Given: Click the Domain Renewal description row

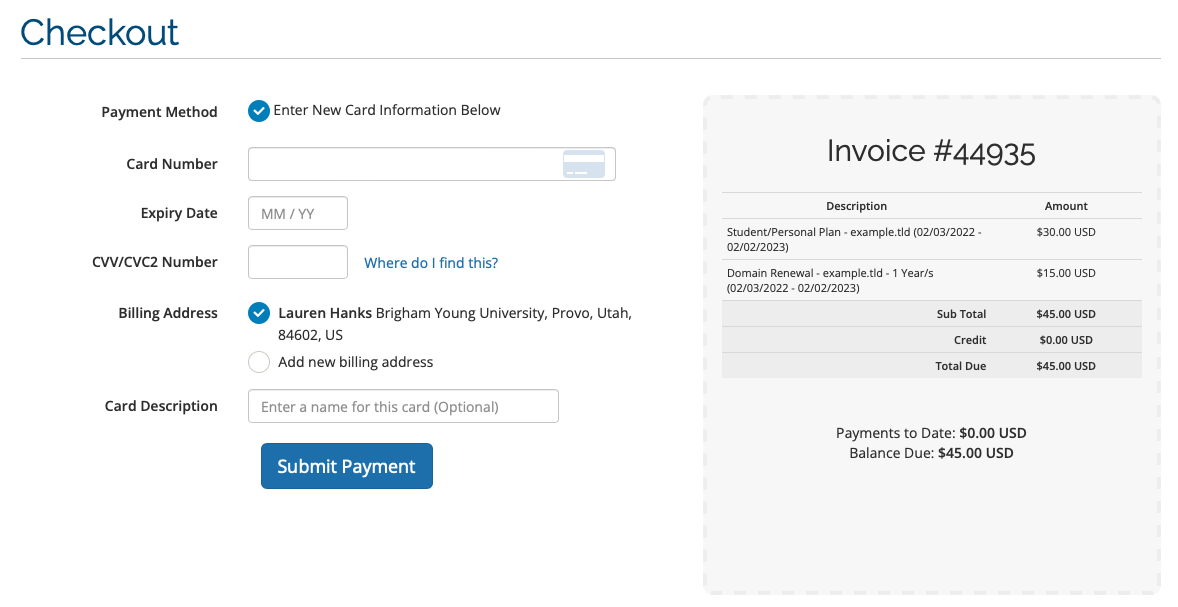Looking at the screenshot, I should 932,280.
